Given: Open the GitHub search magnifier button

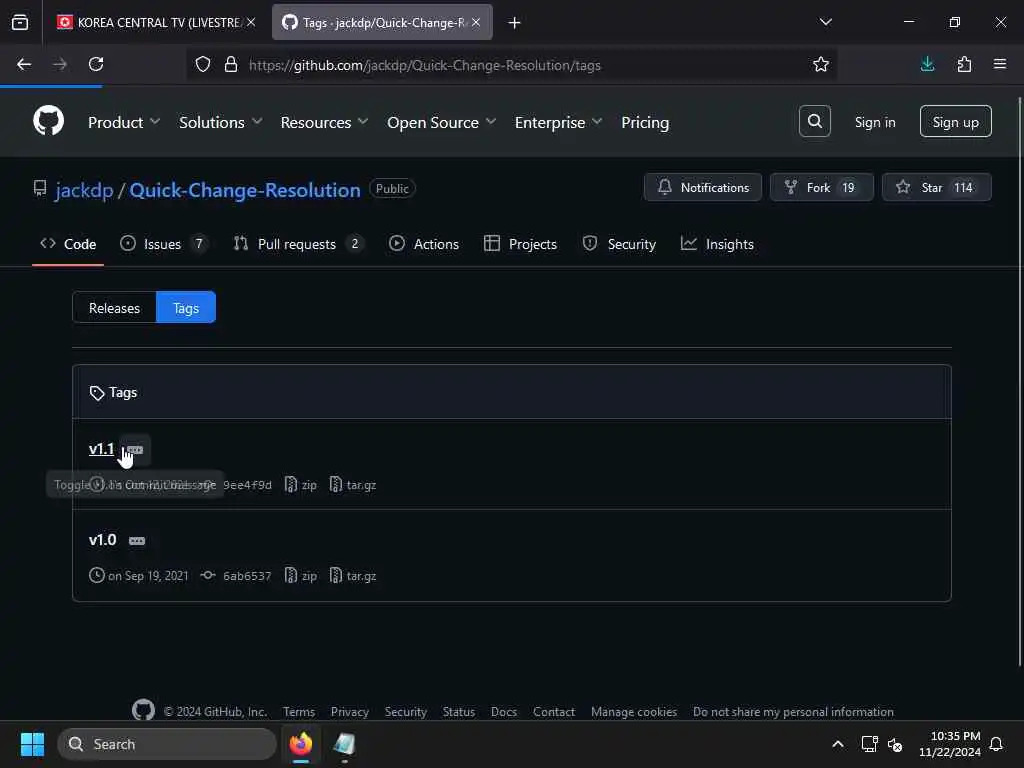Looking at the screenshot, I should click(x=814, y=121).
